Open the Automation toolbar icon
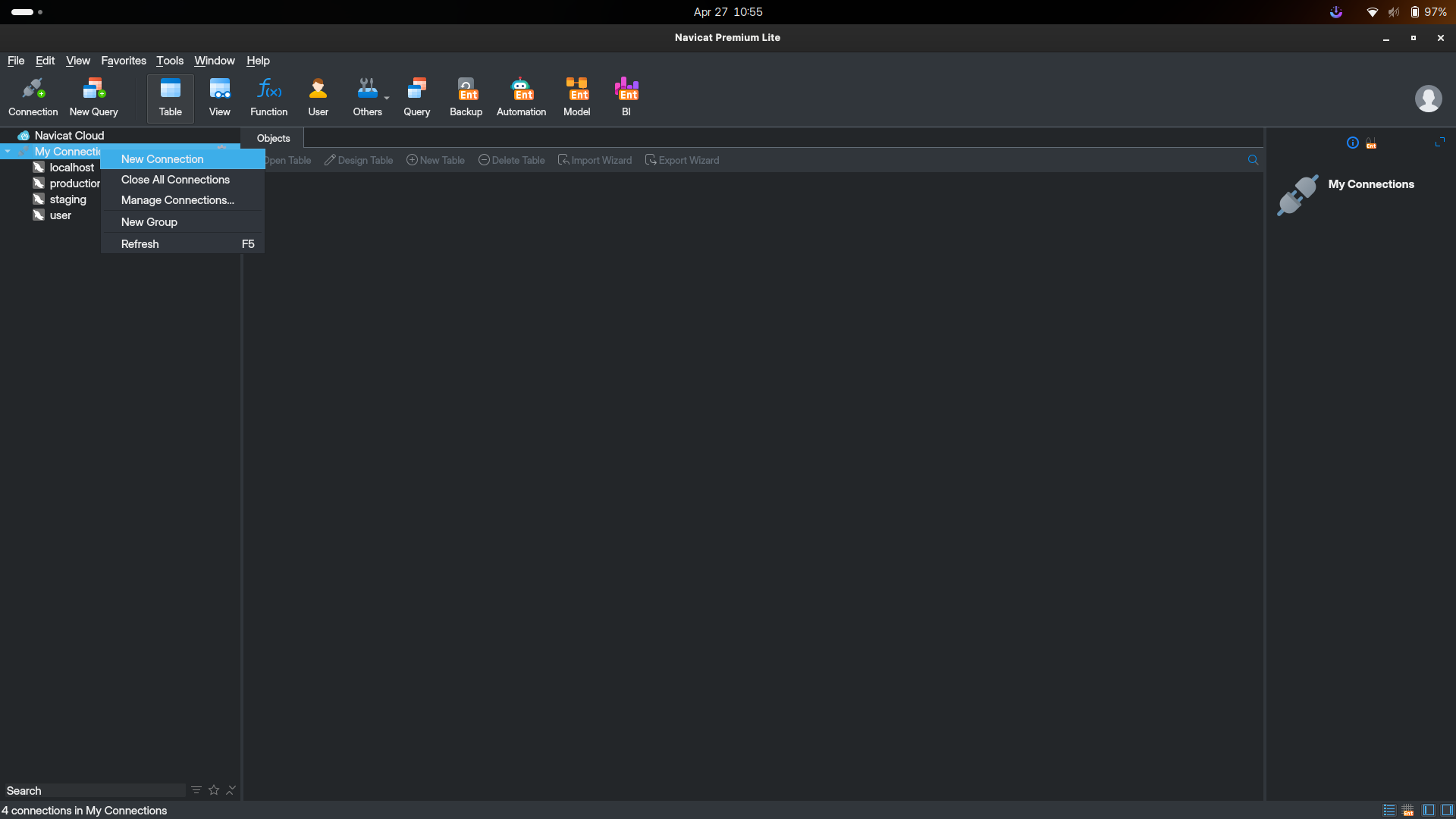This screenshot has width=1456, height=819. pyautogui.click(x=522, y=98)
